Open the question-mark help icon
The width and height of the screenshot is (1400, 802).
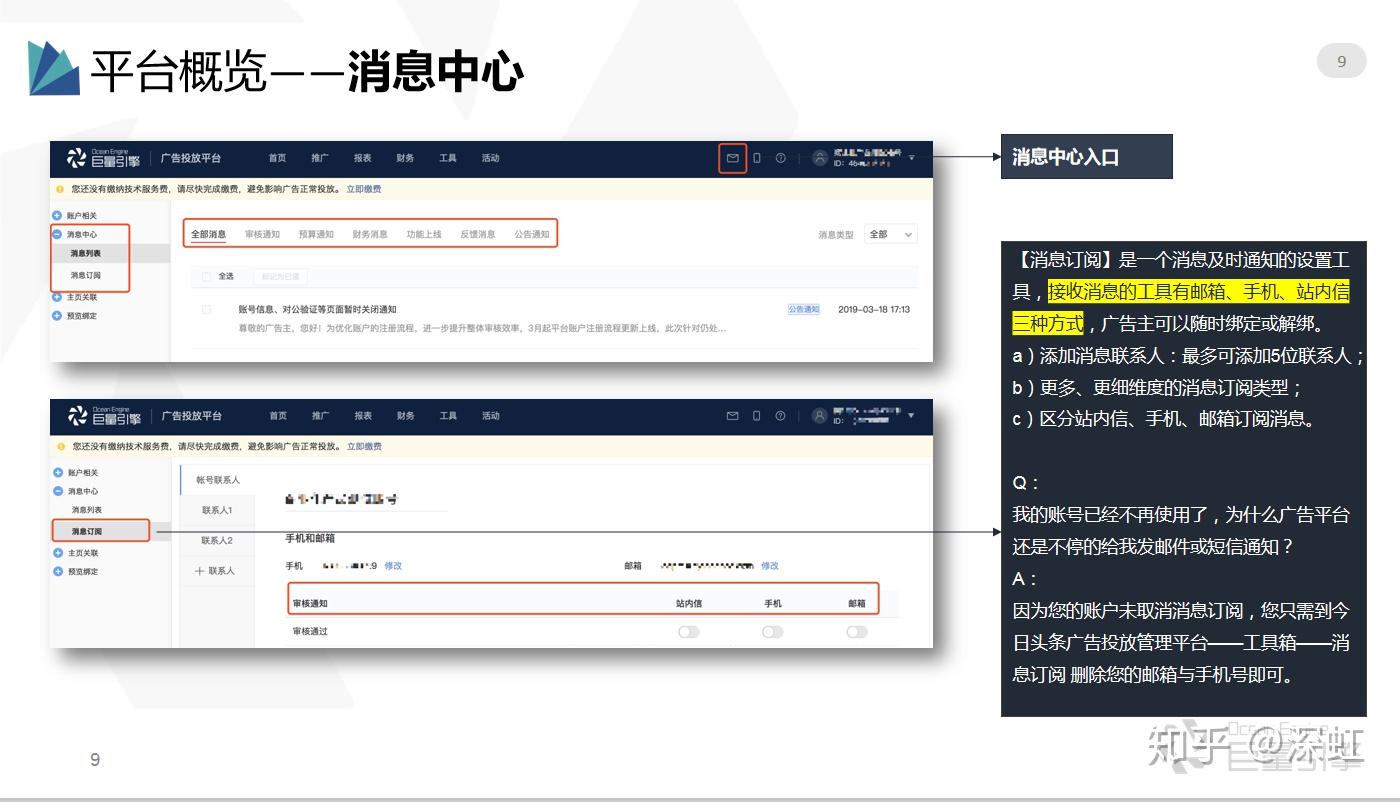pos(781,158)
